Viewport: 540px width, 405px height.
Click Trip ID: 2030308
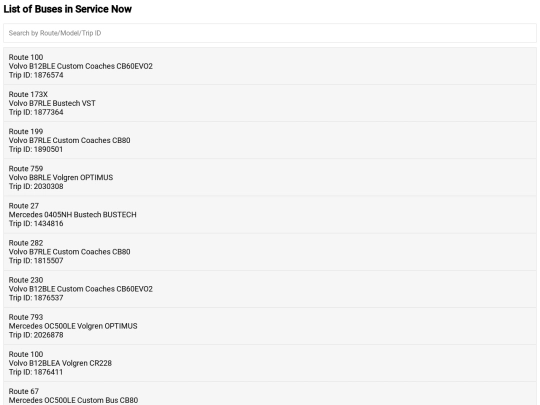click(36, 187)
